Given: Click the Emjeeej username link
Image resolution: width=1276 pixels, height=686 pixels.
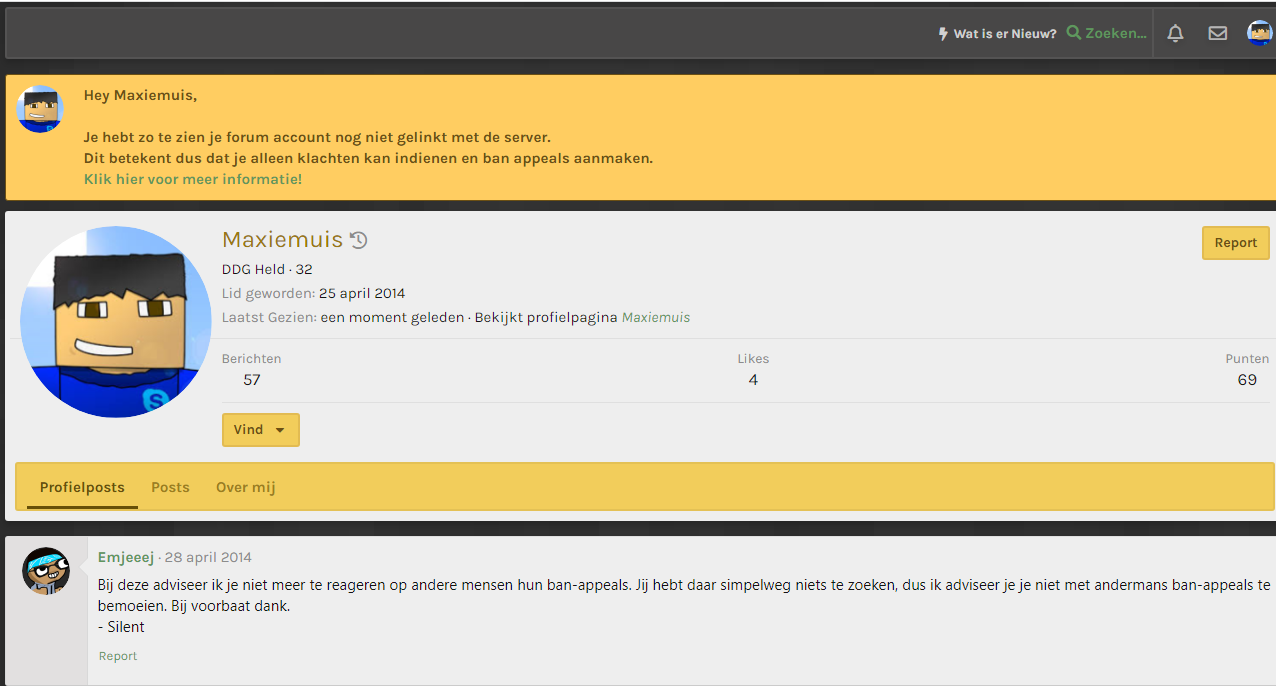Looking at the screenshot, I should (x=126, y=557).
